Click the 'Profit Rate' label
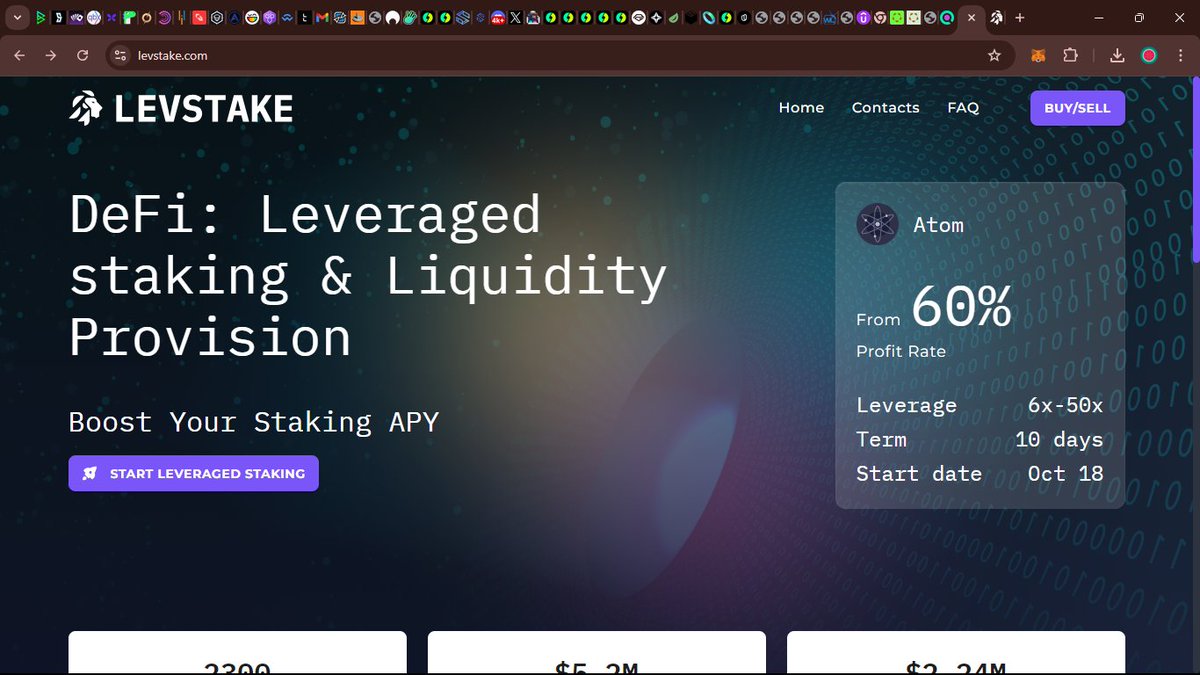1200x675 pixels. tap(901, 351)
